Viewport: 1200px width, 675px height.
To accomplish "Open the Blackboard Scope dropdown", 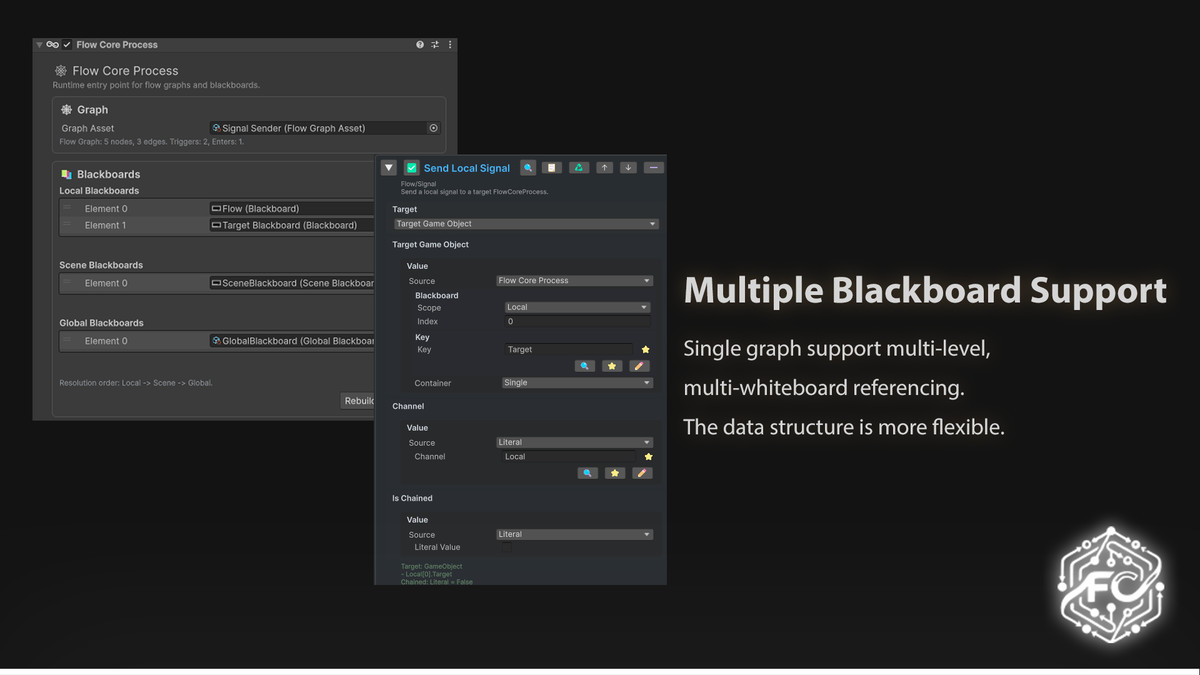I will 577,308.
